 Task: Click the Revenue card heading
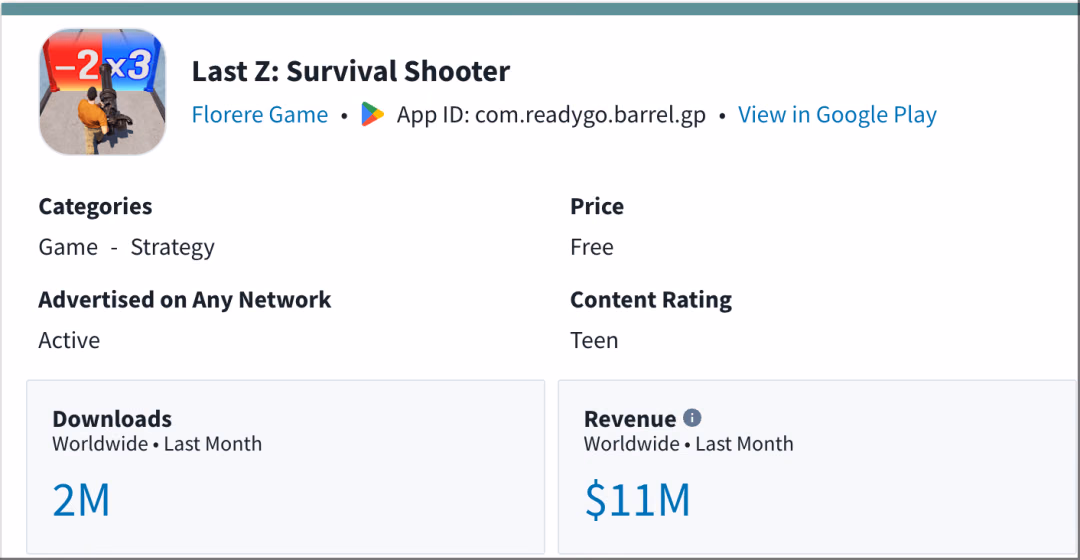(x=630, y=418)
